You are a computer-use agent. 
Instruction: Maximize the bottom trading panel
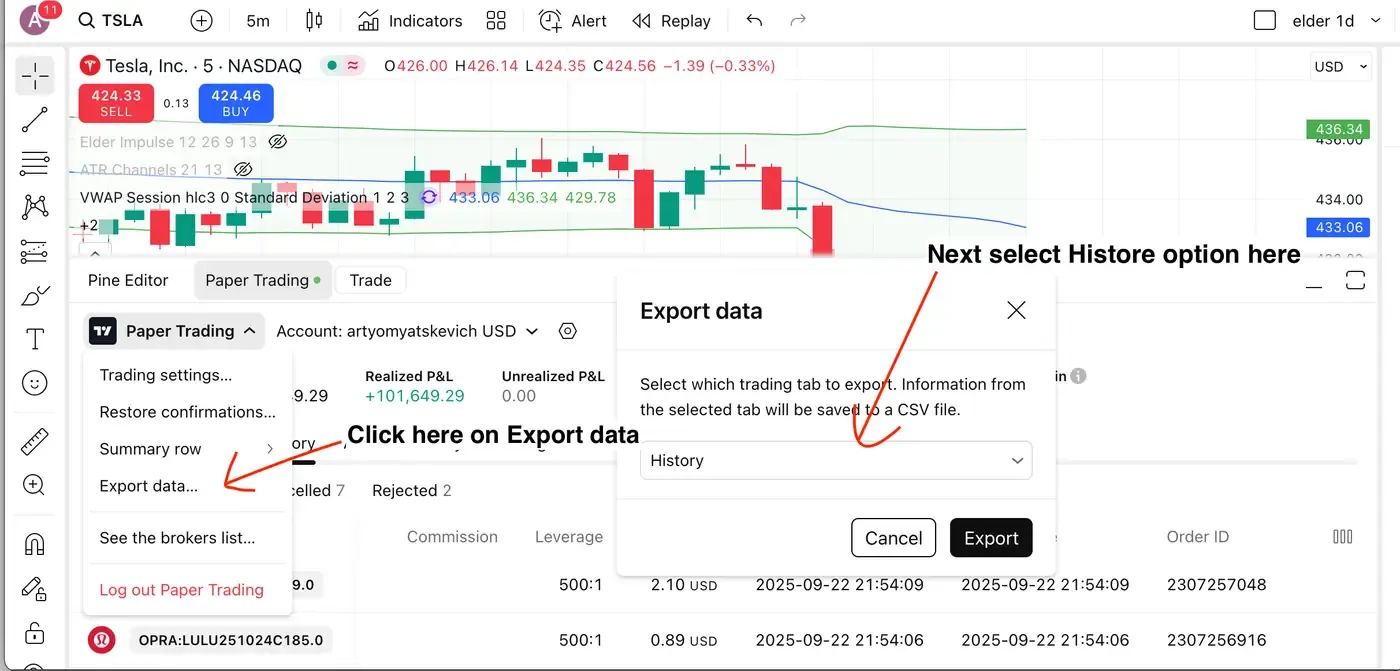pos(1355,280)
